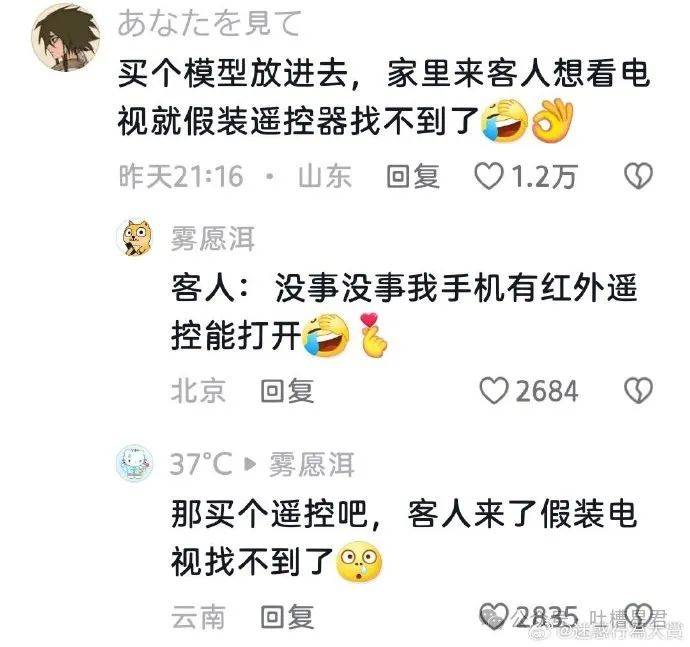Reply to the 37°C comment via 回复
This screenshot has height=647, width=690.
(287, 616)
